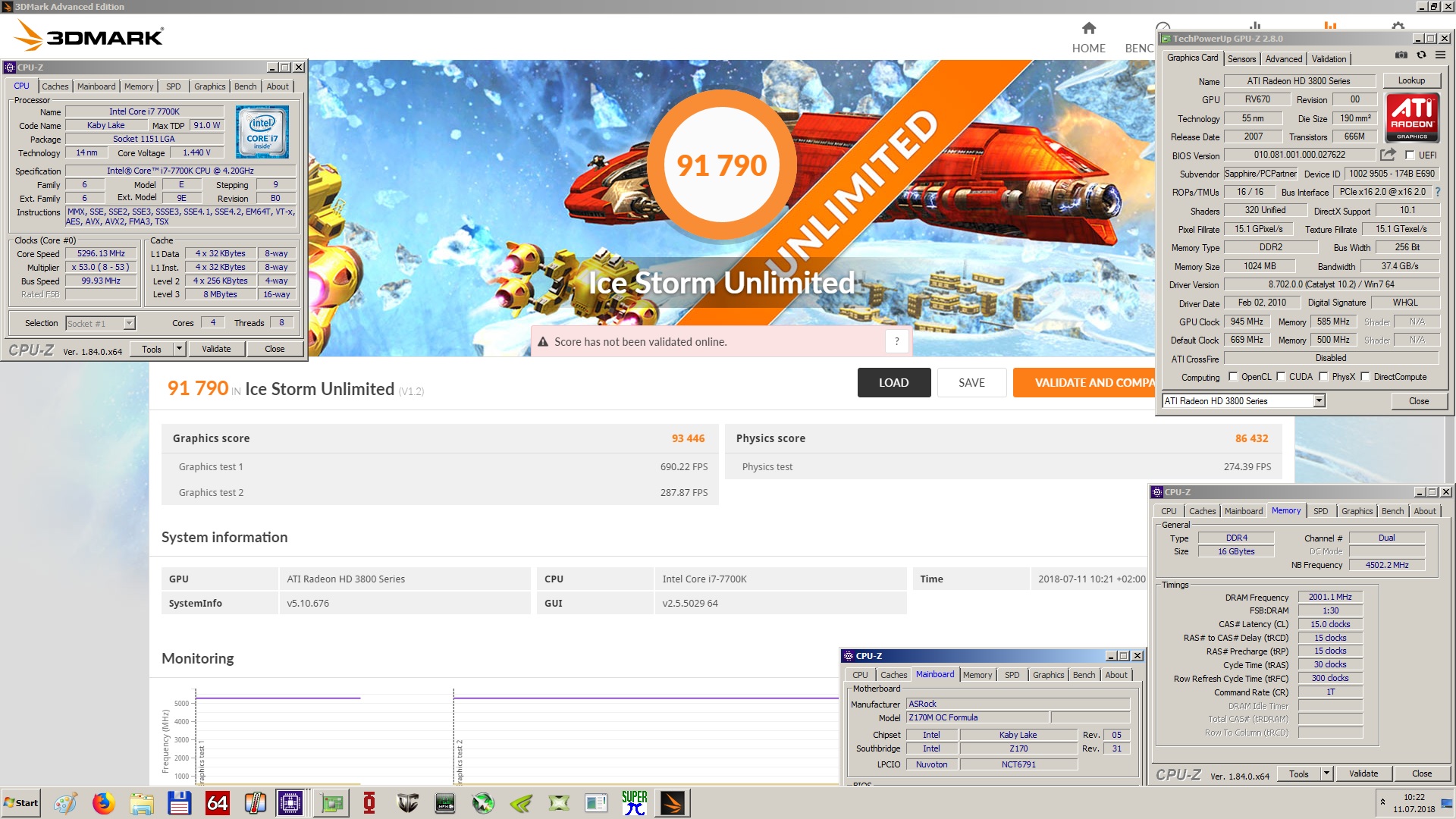The width and height of the screenshot is (1456, 819).
Task: Click the red symbol taskbar icon
Action: tap(369, 803)
